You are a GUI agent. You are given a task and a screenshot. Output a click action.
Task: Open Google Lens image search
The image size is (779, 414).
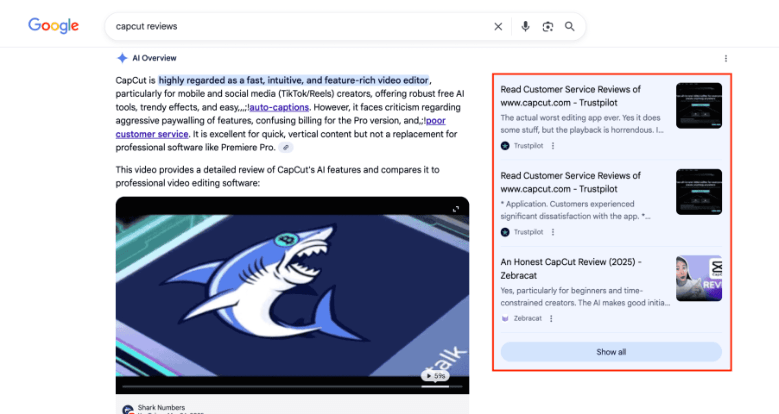point(548,26)
